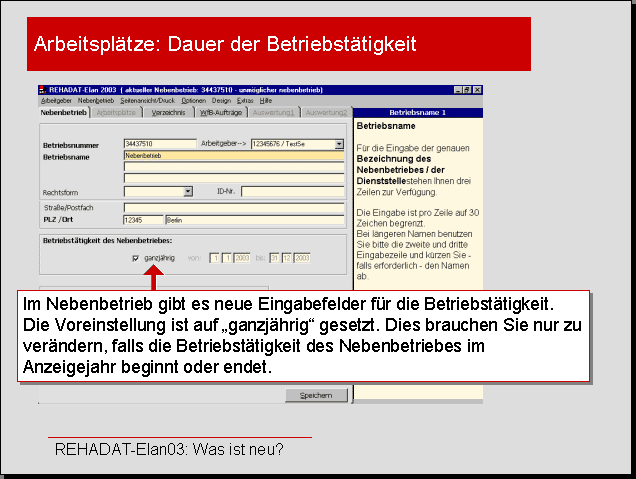Expand the Rechtsform dropdown
This screenshot has height=479, width=636.
point(187,191)
